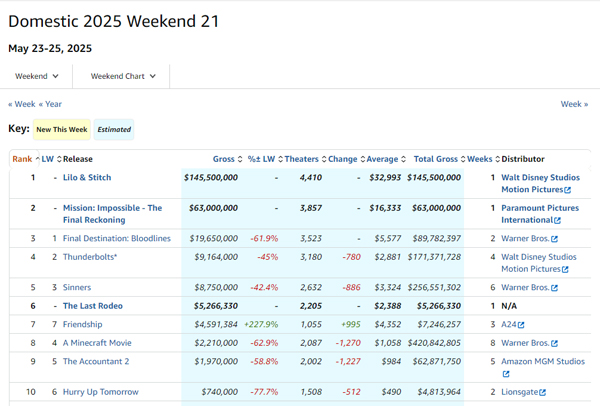Go to previous week link

point(22,104)
